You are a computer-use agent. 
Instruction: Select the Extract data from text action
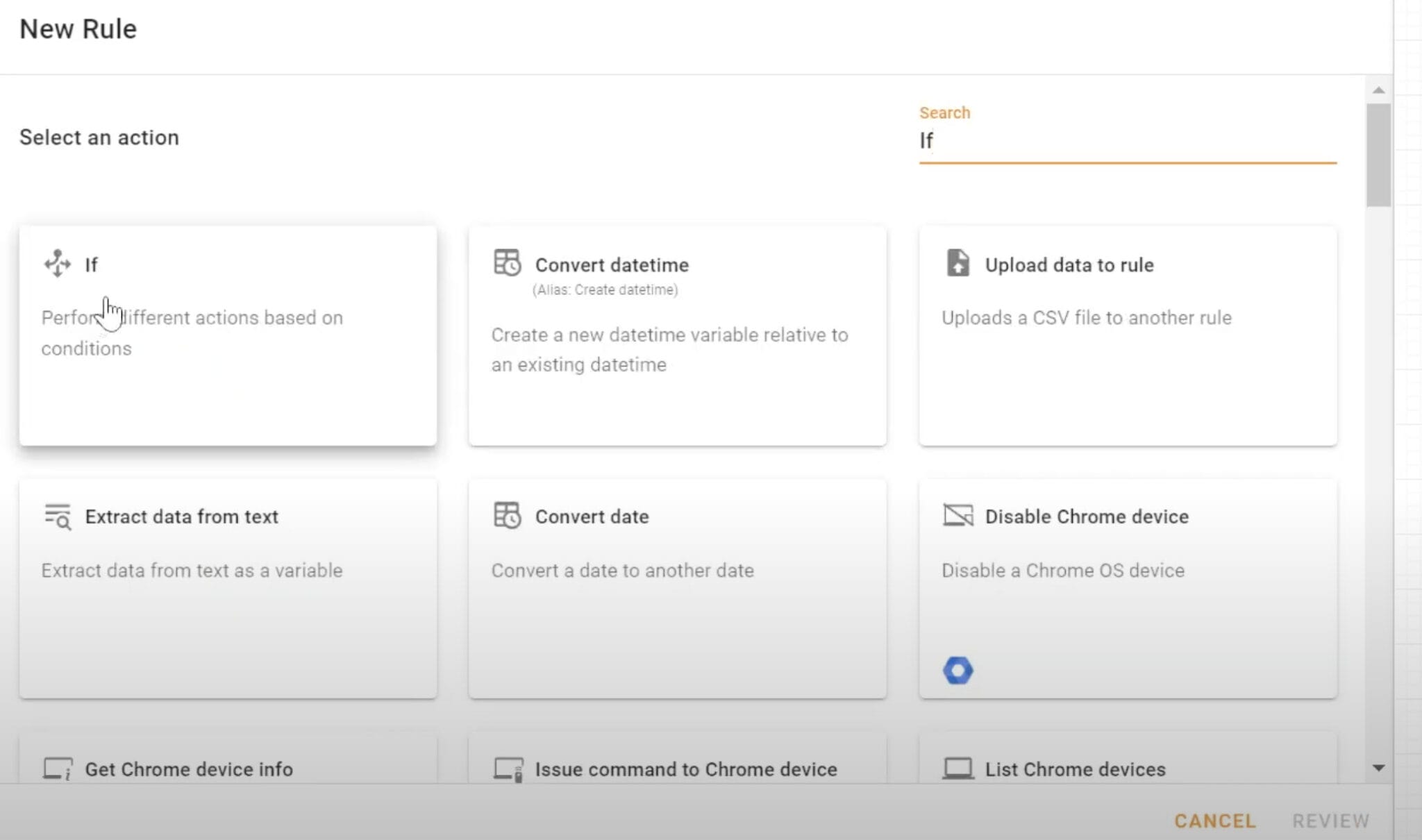point(228,587)
